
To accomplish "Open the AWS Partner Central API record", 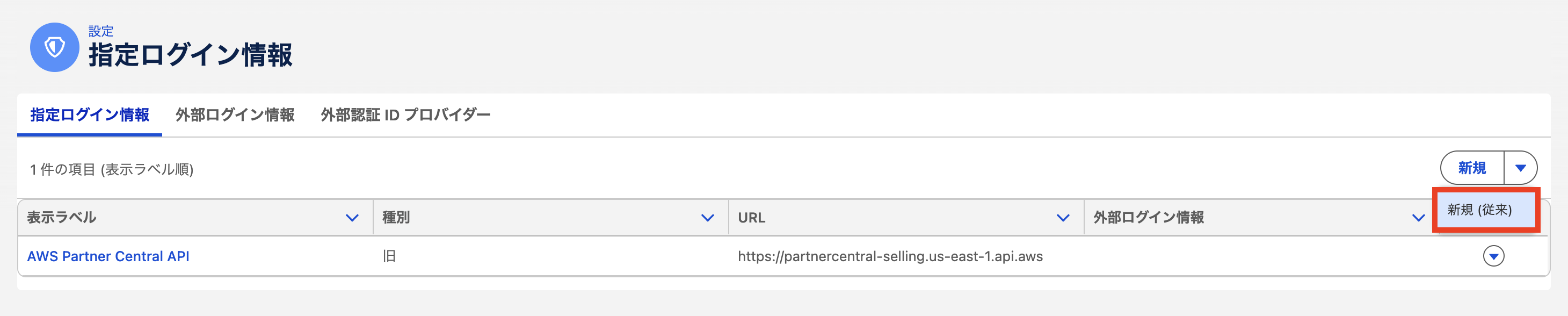I will 108,256.
